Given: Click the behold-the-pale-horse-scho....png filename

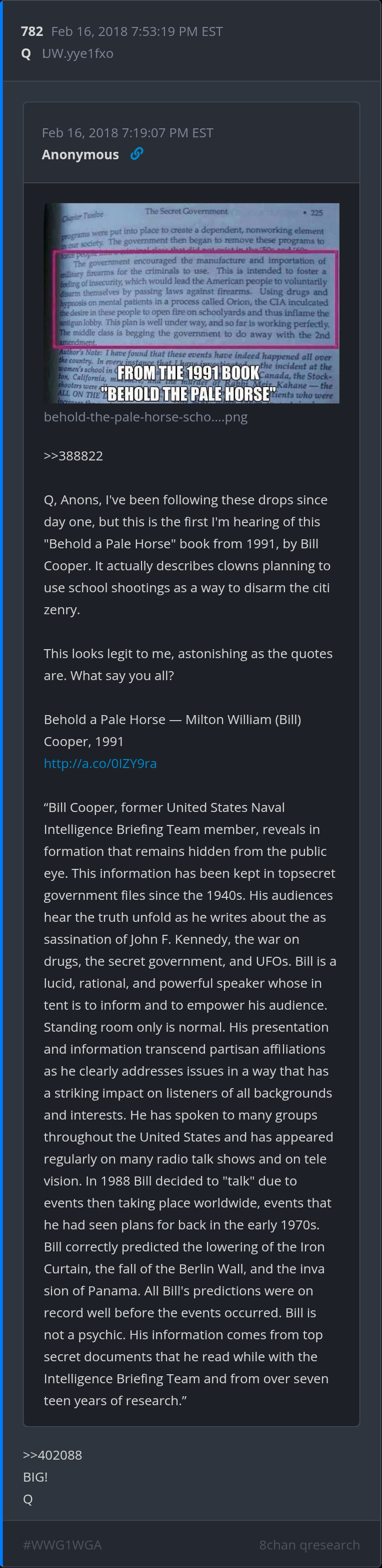Looking at the screenshot, I should tap(145, 417).
